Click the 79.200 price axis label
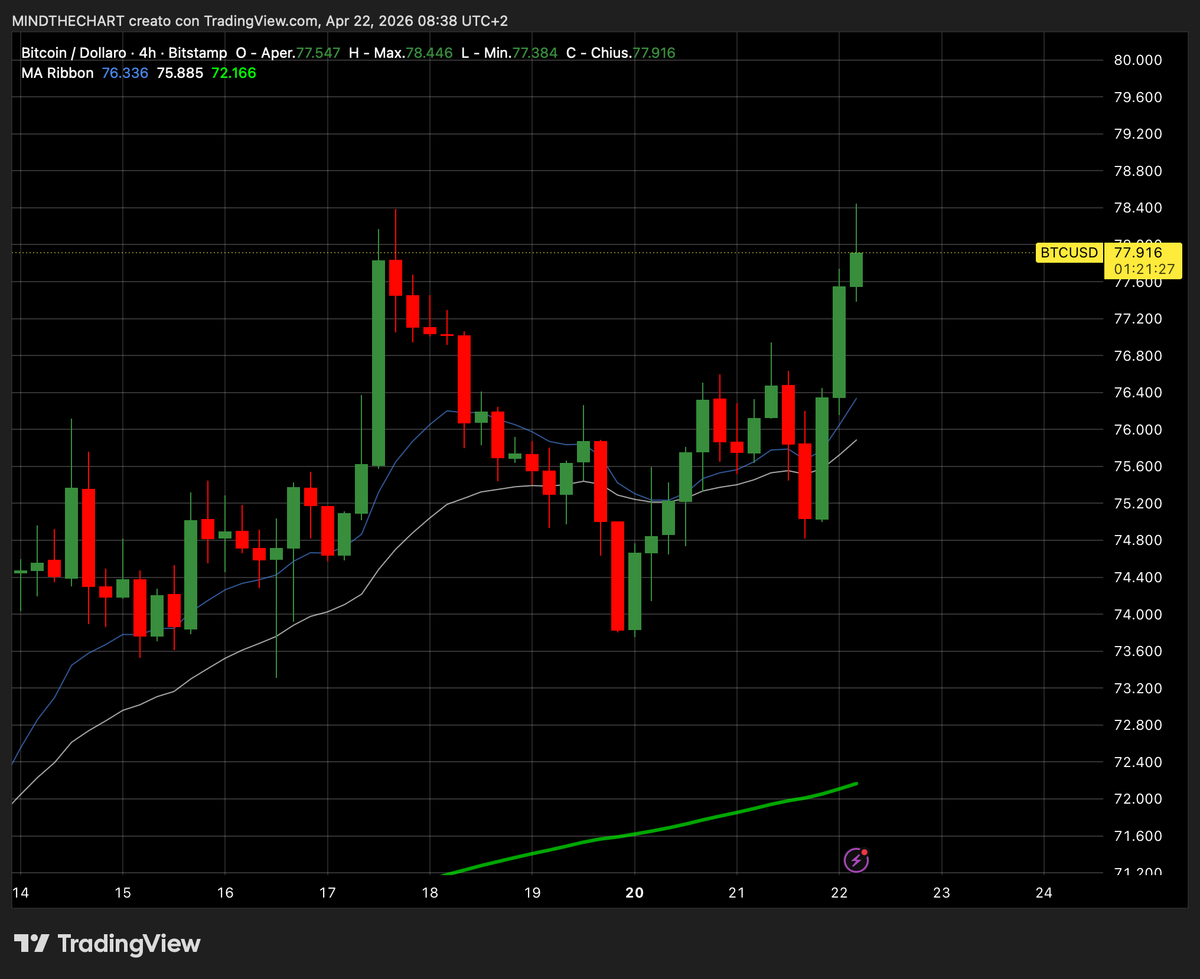This screenshot has width=1200, height=979. (1137, 134)
